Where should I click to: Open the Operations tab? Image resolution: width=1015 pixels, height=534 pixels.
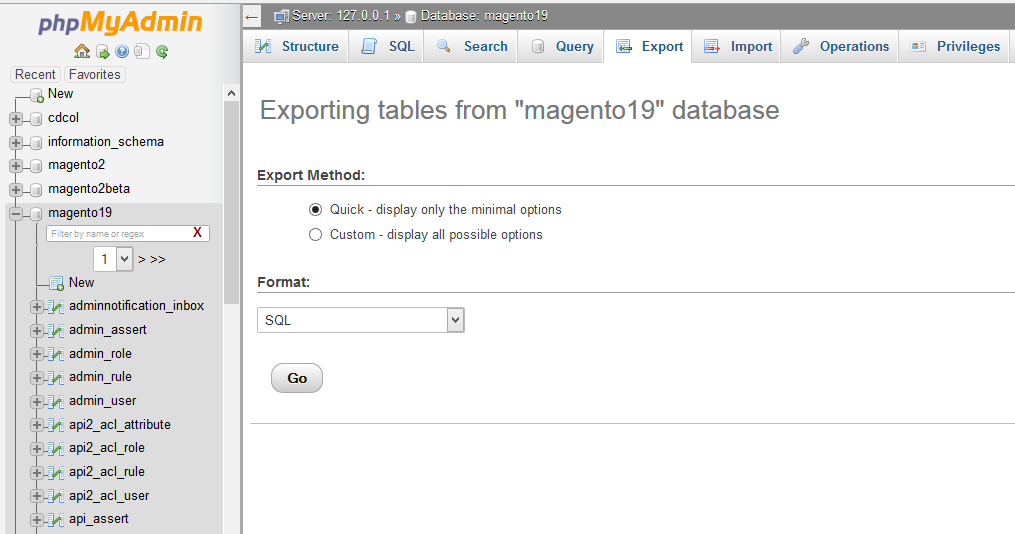click(x=840, y=47)
